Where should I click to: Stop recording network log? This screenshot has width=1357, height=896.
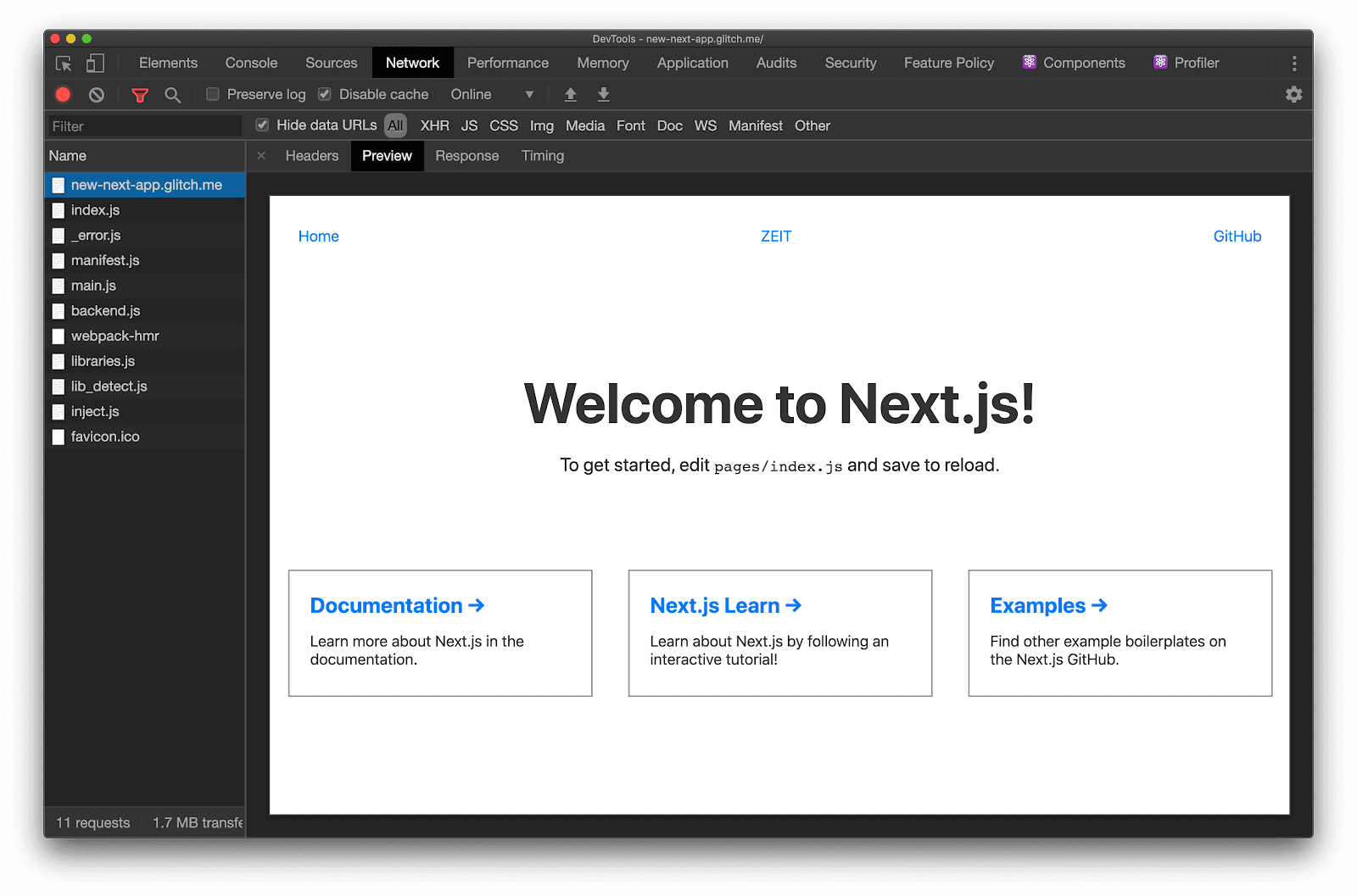pos(62,94)
